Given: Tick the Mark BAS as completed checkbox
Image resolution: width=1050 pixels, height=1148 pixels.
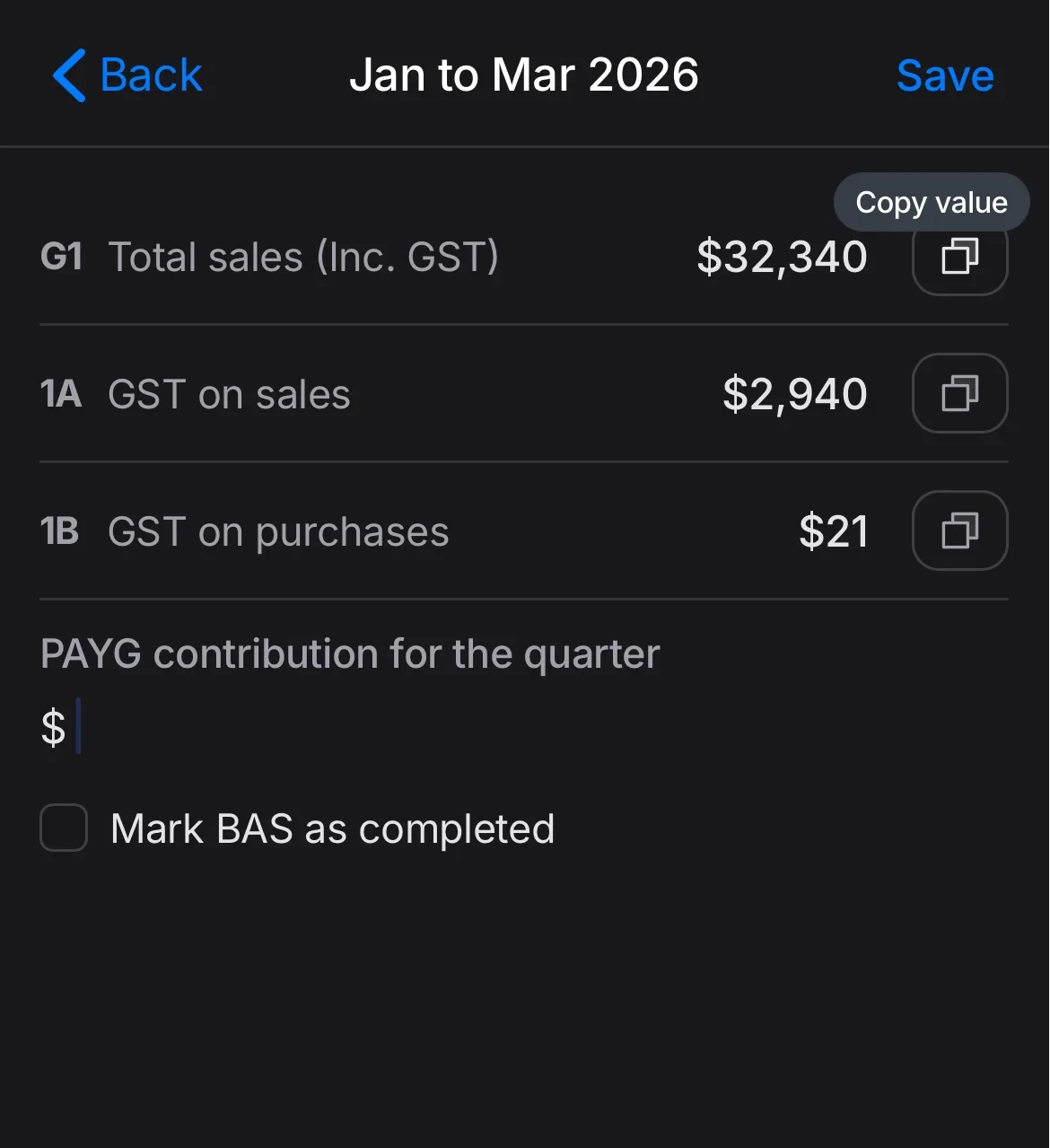Looking at the screenshot, I should pos(64,828).
